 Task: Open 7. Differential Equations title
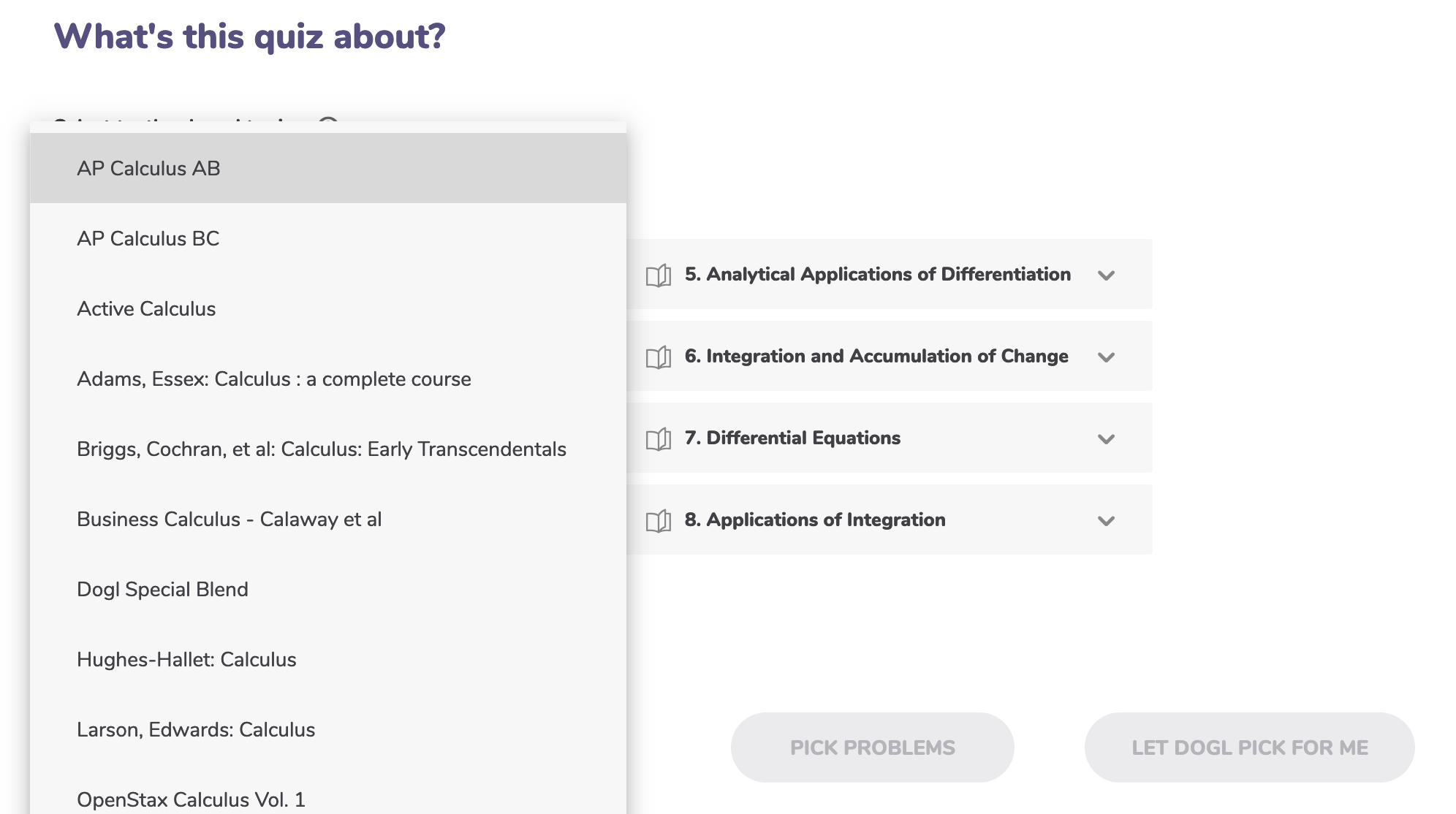(792, 438)
